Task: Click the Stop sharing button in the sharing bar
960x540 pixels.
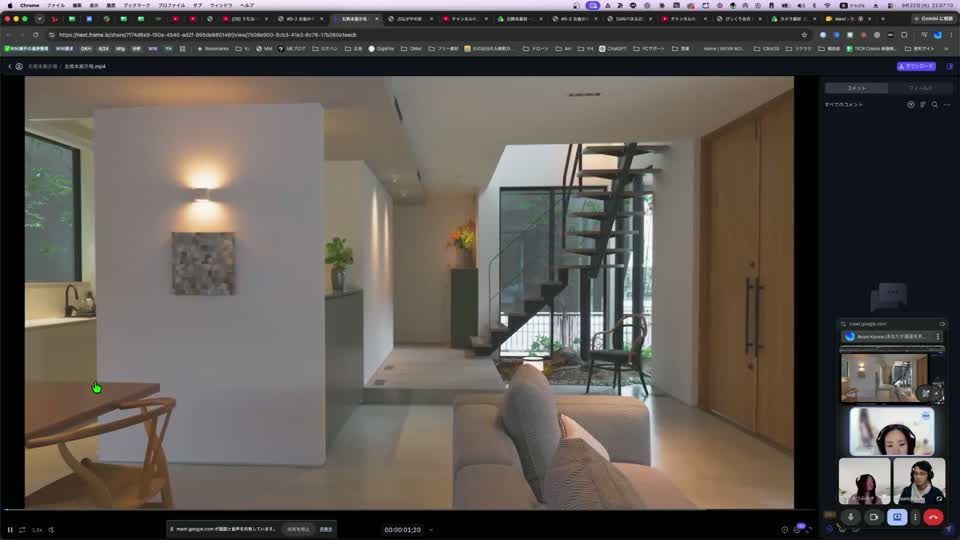Action: click(x=298, y=529)
